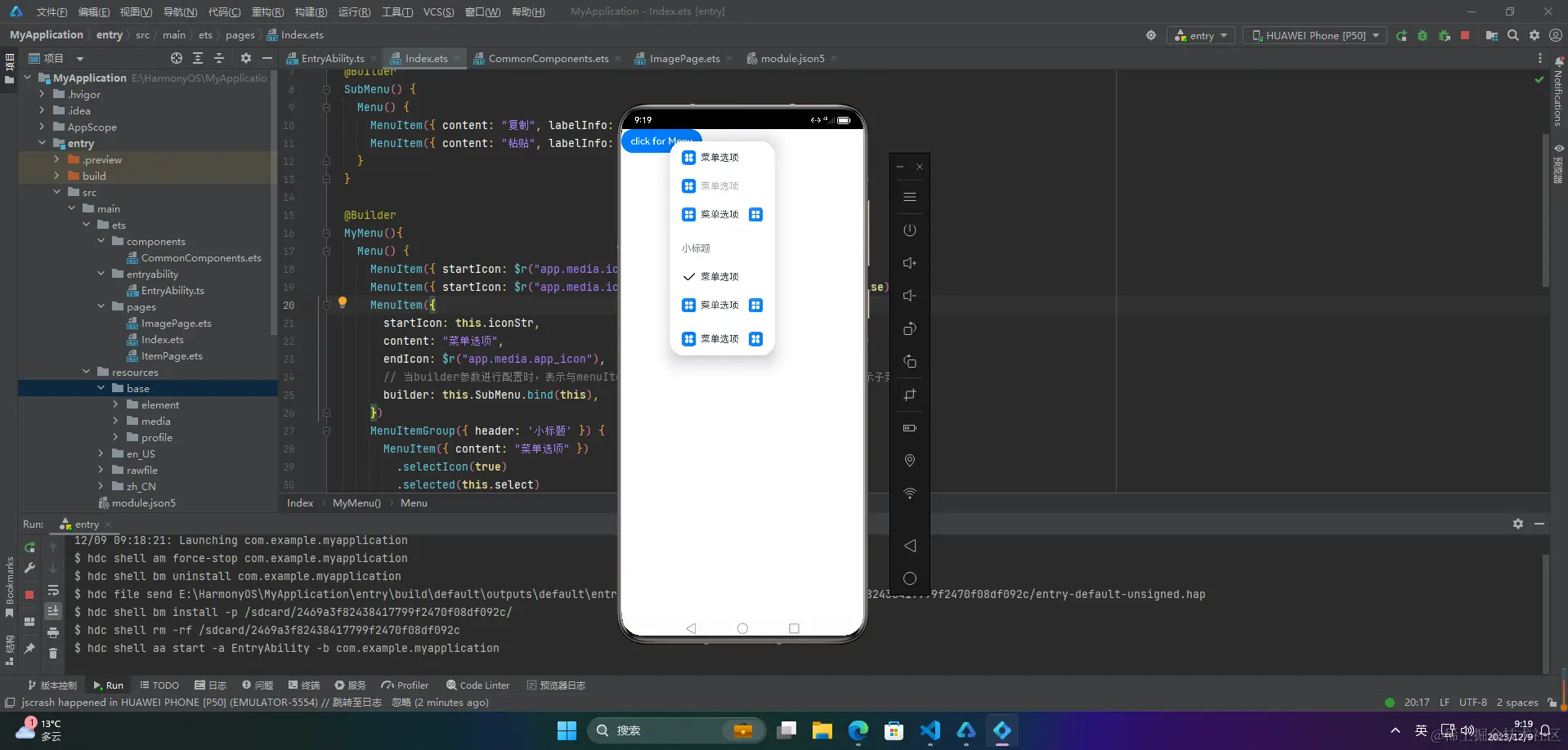
Task: Open project structure icon in top toolbar
Action: (x=1492, y=36)
